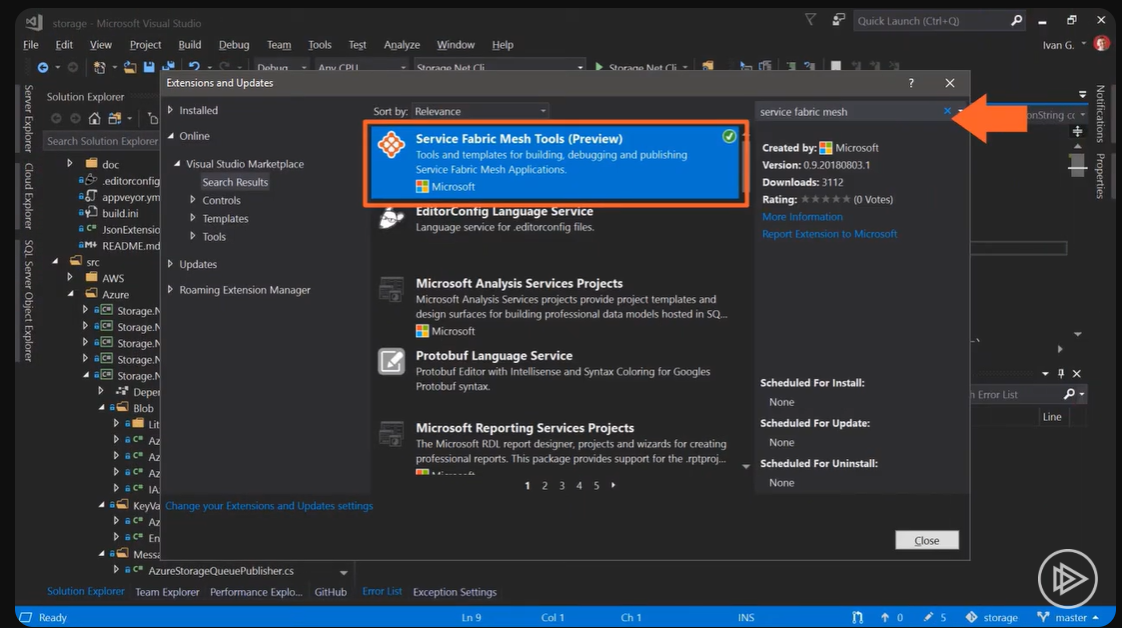This screenshot has width=1122, height=628.
Task: Click the Pluralsight play logo
Action: click(1068, 578)
